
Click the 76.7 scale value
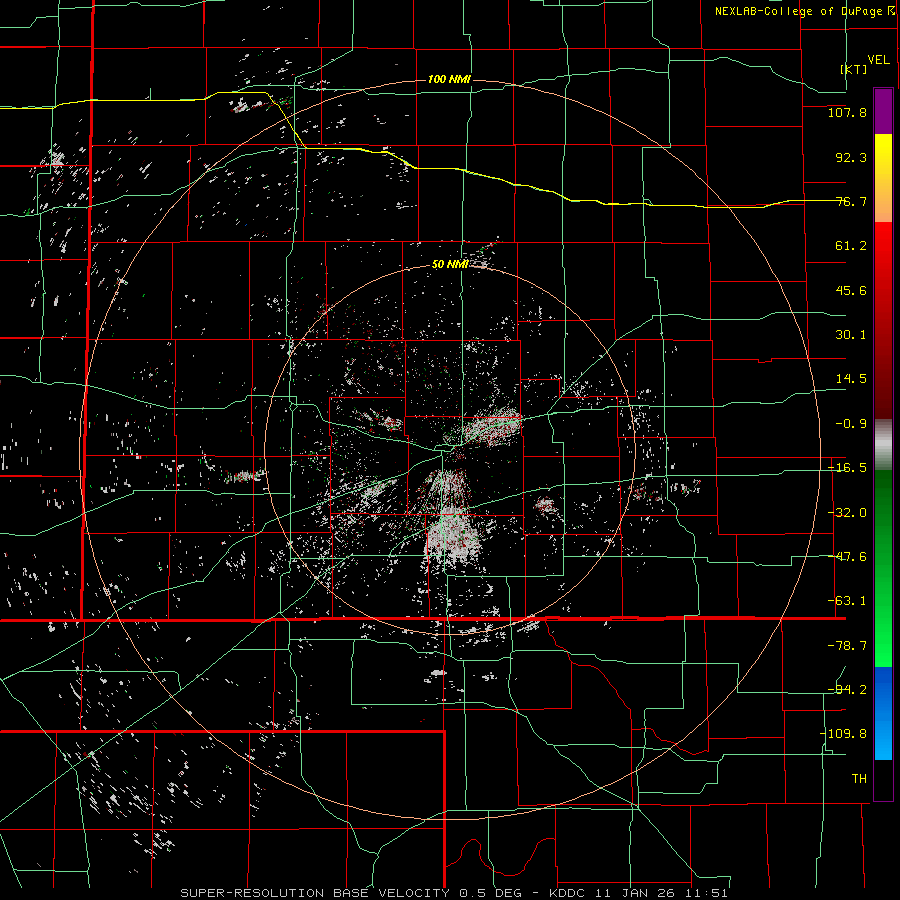tap(851, 201)
